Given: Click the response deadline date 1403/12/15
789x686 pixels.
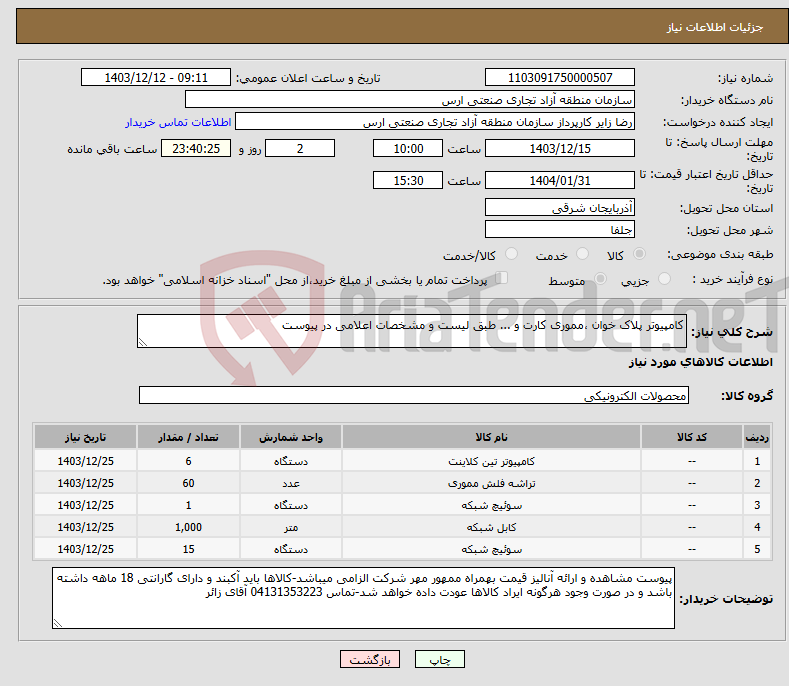Looking at the screenshot, I should point(560,148).
